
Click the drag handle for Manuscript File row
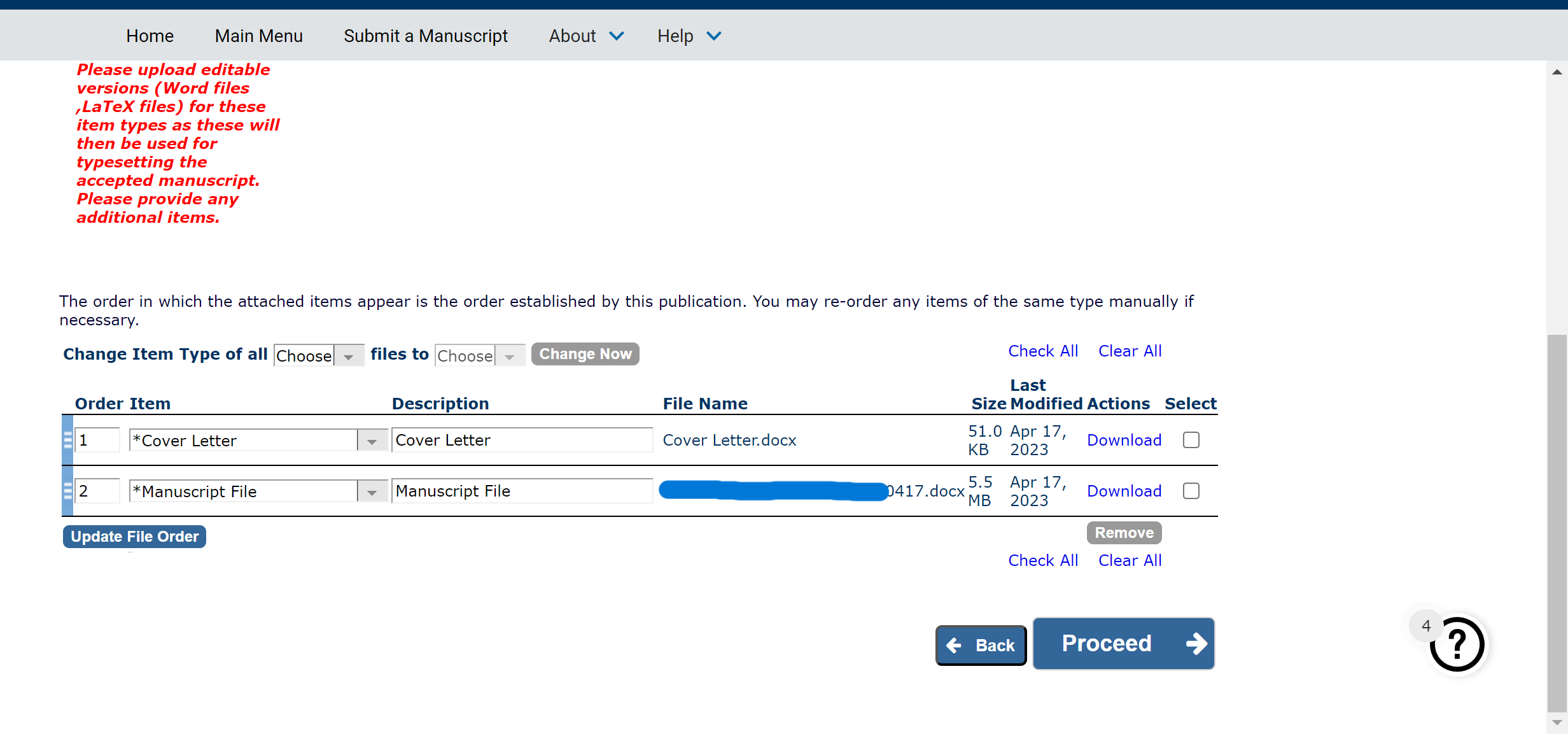(67, 491)
